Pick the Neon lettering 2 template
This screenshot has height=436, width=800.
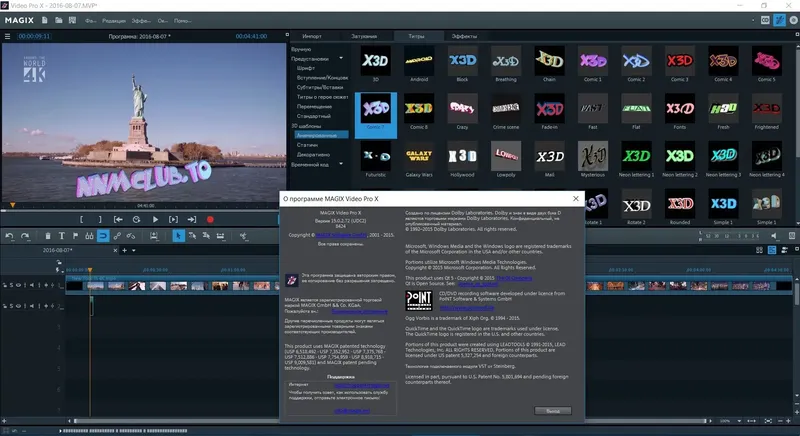(680, 160)
